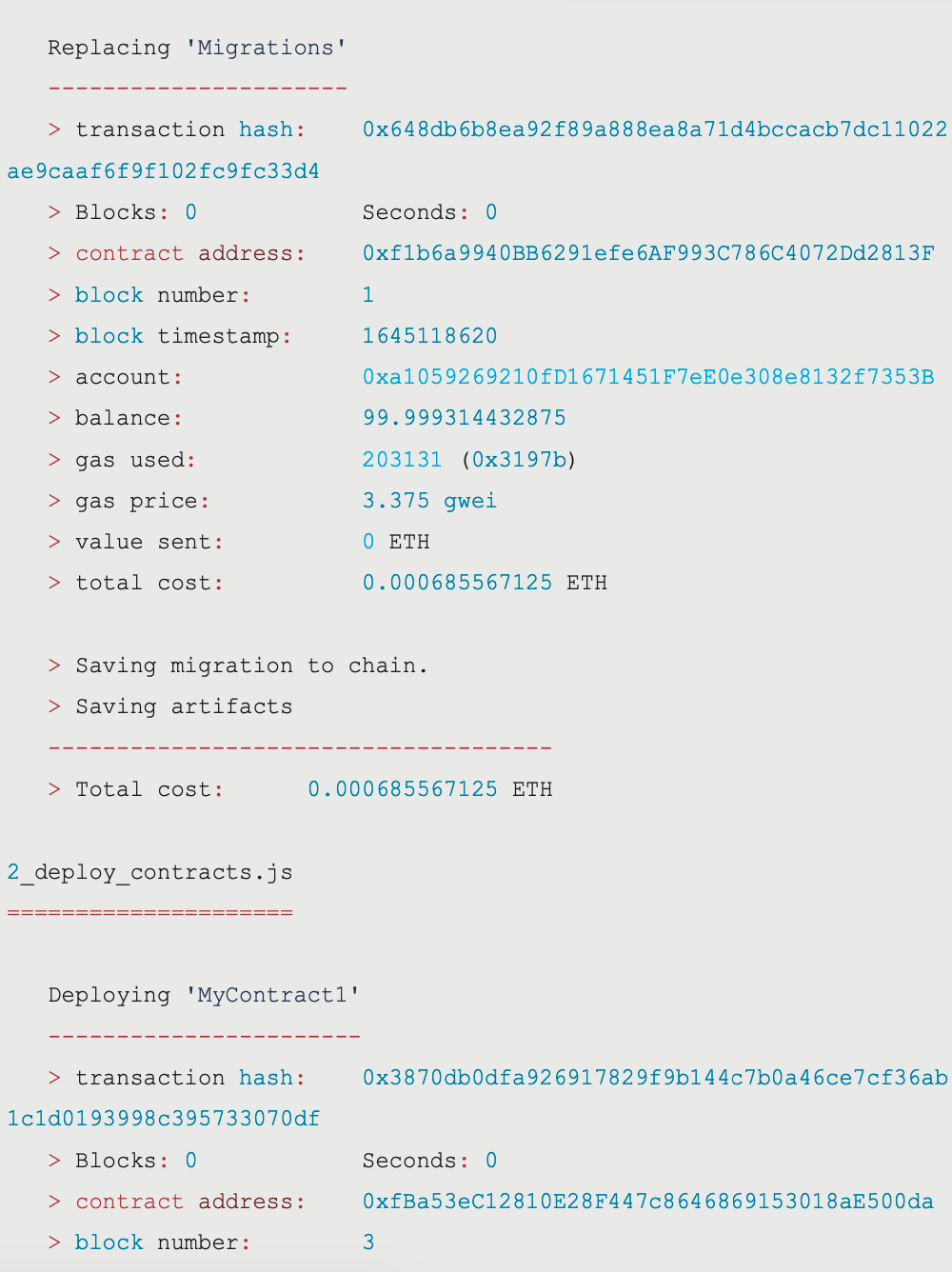The height and width of the screenshot is (1272, 952).
Task: Click the MyContract1 contract address 0xfBa53eC1…
Action: [x=647, y=1202]
